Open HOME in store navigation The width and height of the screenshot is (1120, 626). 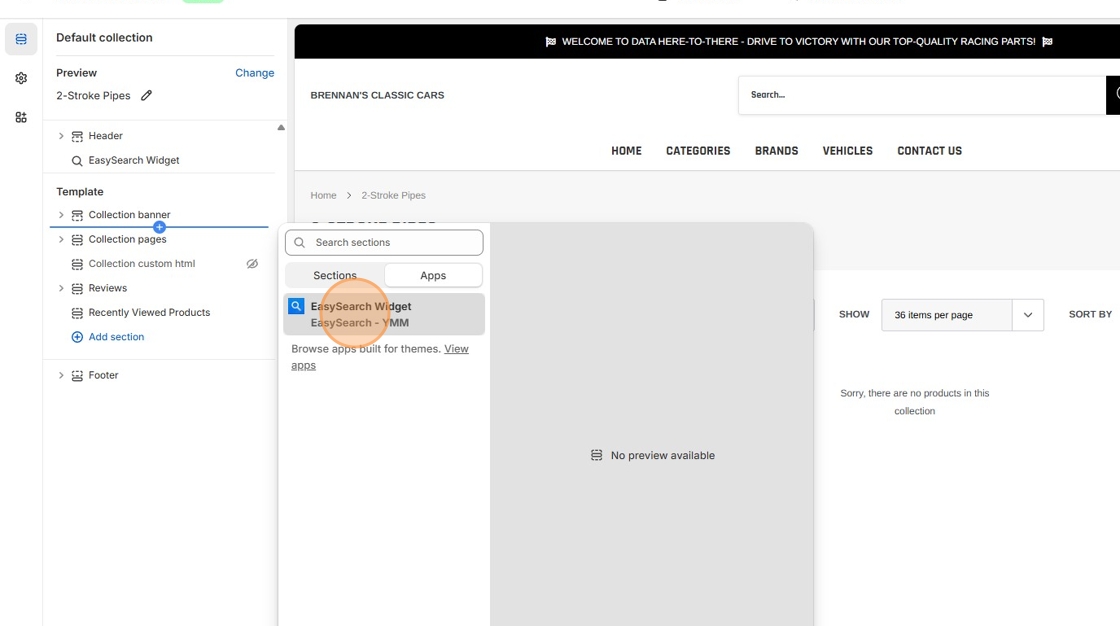coord(626,151)
